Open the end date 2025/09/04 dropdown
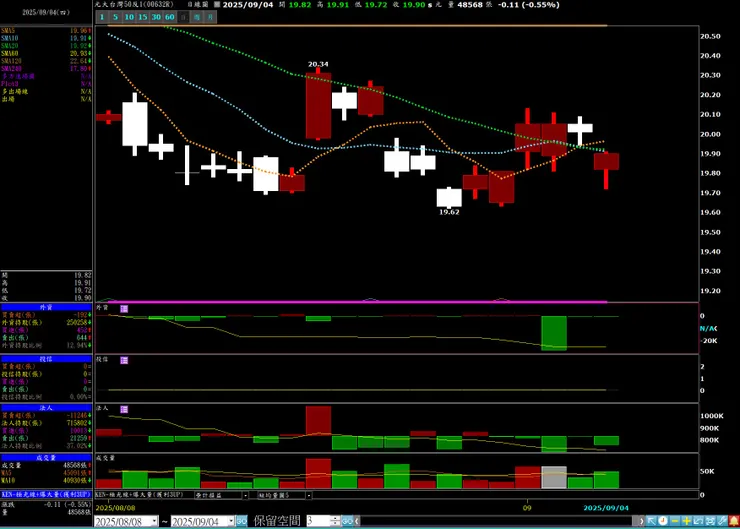Image resolution: width=740 pixels, height=529 pixels. [x=231, y=521]
